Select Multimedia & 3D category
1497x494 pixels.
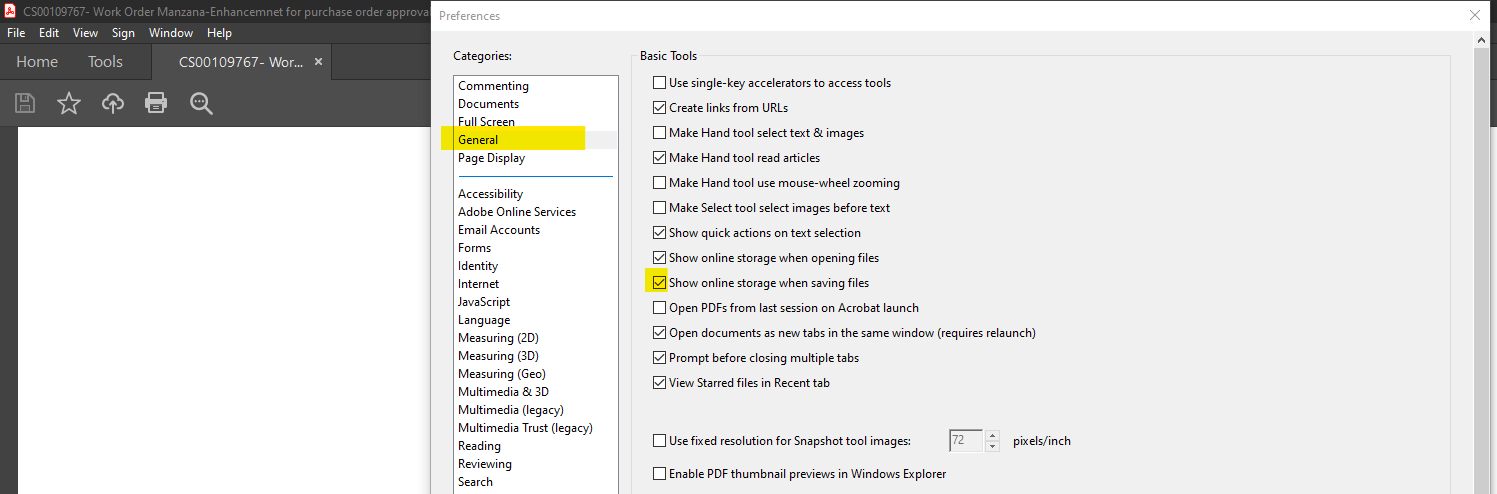tap(503, 392)
